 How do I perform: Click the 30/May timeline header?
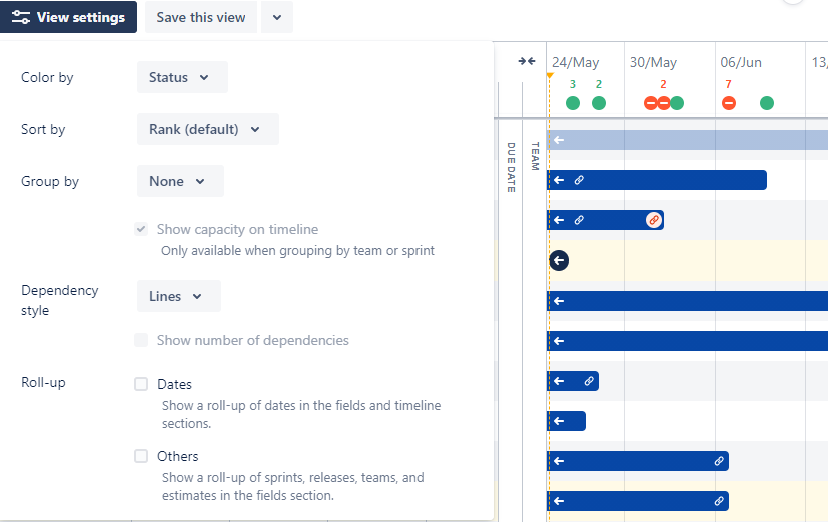point(653,62)
